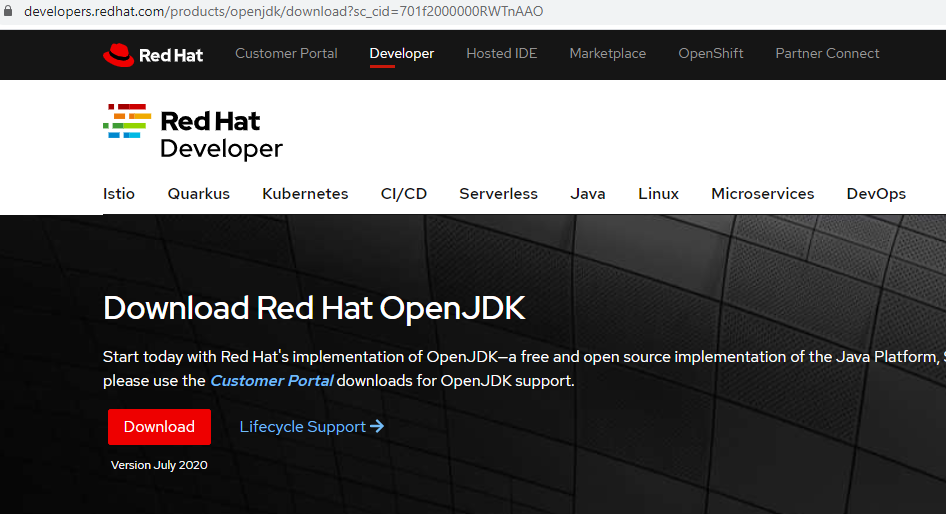Click the Red Hat Developer colorful logo
The image size is (946, 514).
[127, 121]
